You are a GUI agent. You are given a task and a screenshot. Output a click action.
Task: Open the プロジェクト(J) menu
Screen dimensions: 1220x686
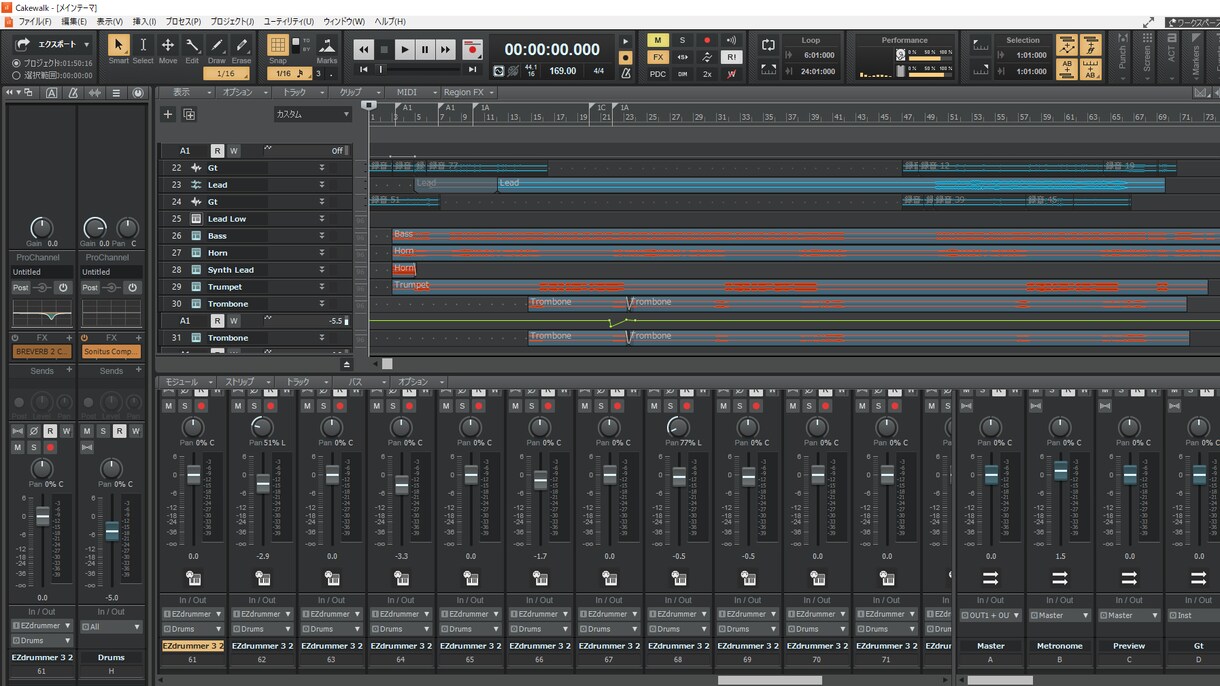pyautogui.click(x=232, y=21)
